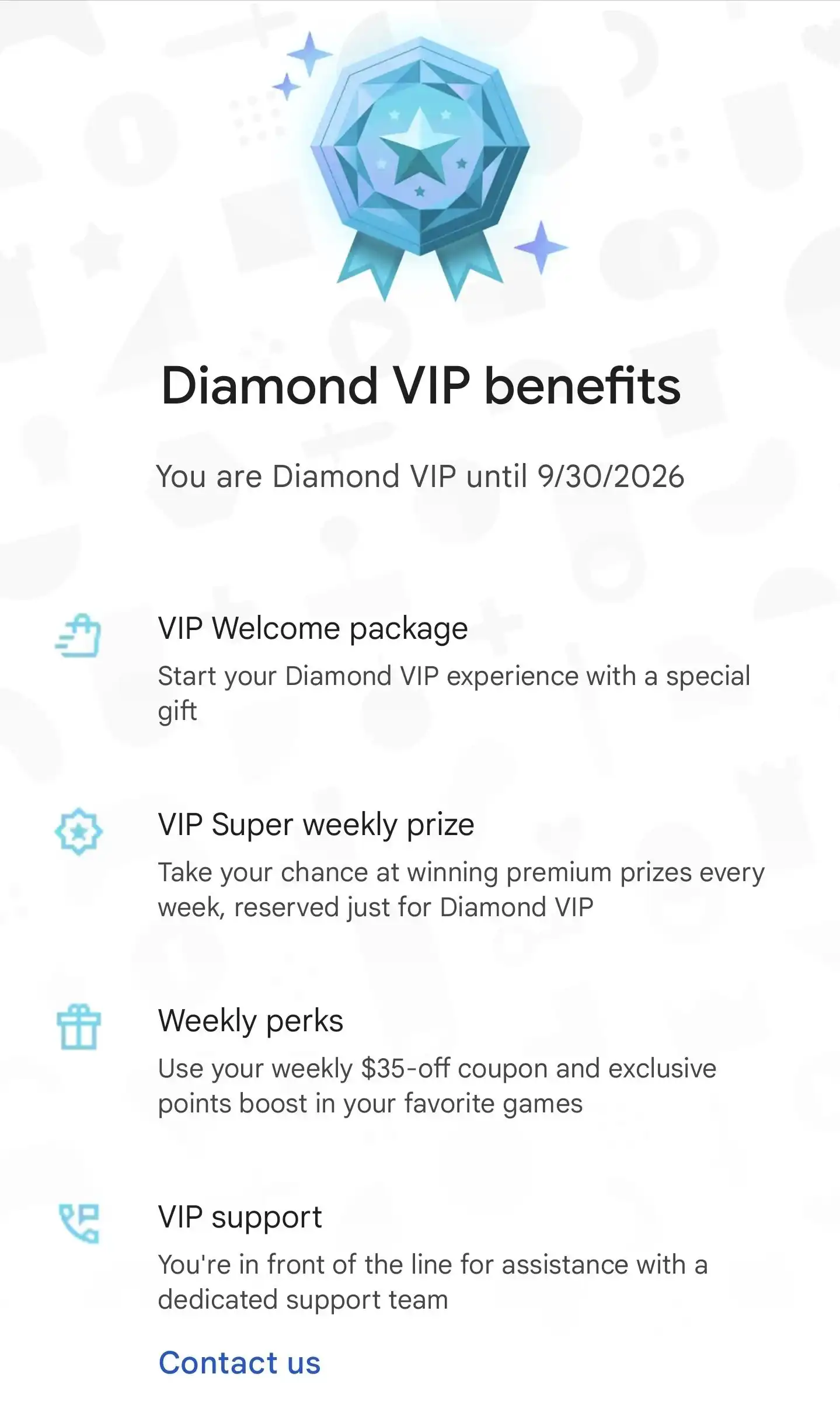Viewport: 840px width, 1412px height.
Task: Click the VIP Super weekly prize star icon
Action: pos(78,832)
